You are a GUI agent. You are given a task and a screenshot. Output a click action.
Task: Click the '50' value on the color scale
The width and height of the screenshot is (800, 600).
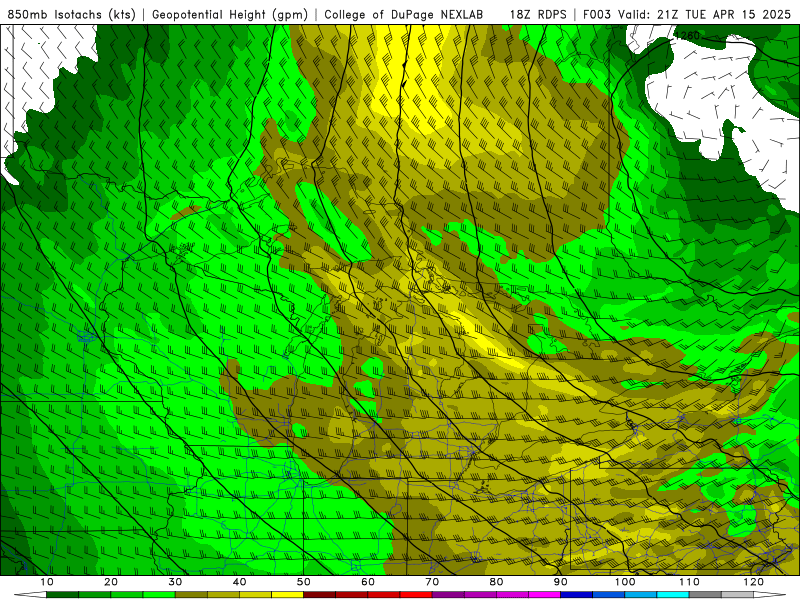pos(304,582)
